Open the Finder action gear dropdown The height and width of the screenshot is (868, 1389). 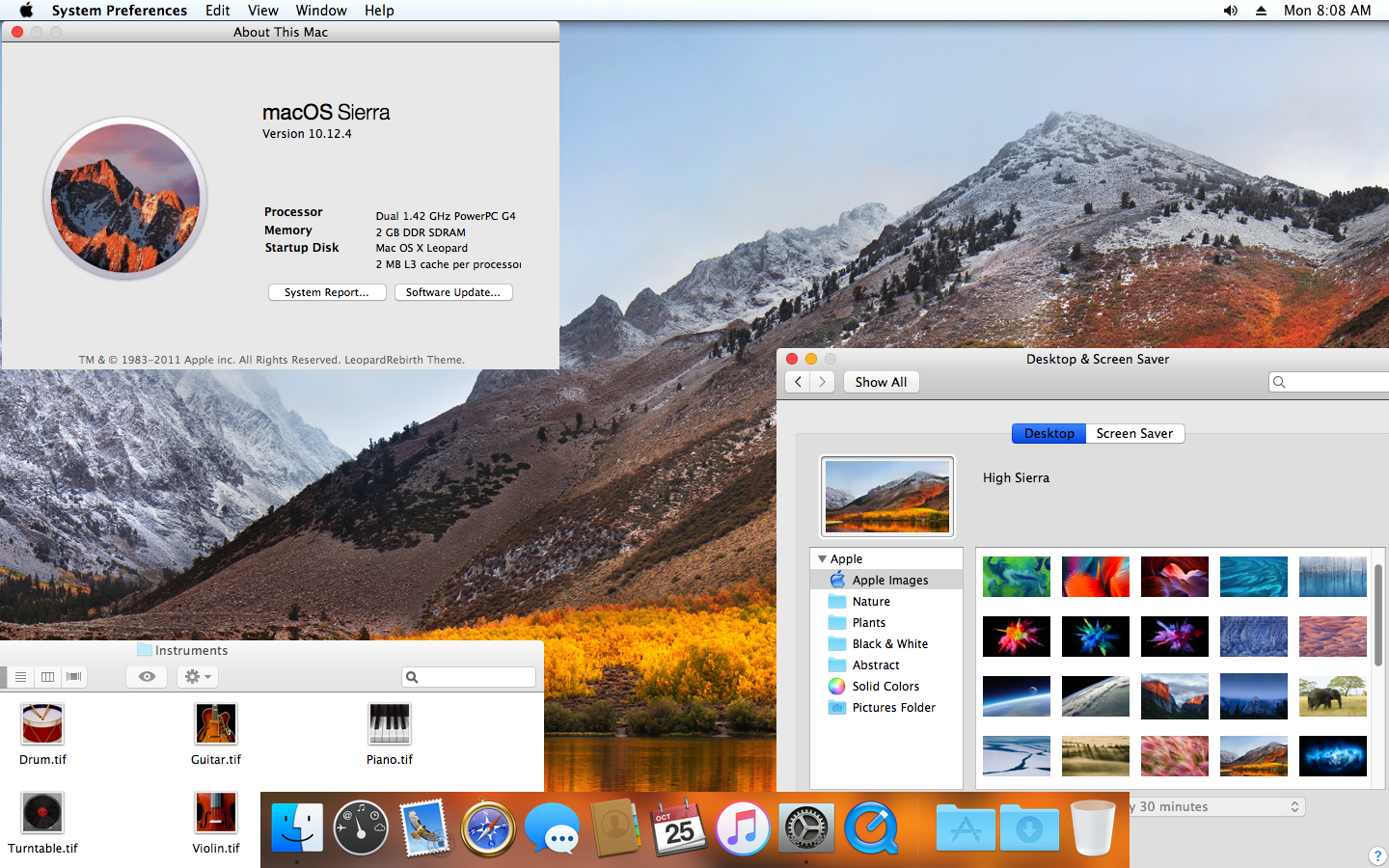pos(198,677)
